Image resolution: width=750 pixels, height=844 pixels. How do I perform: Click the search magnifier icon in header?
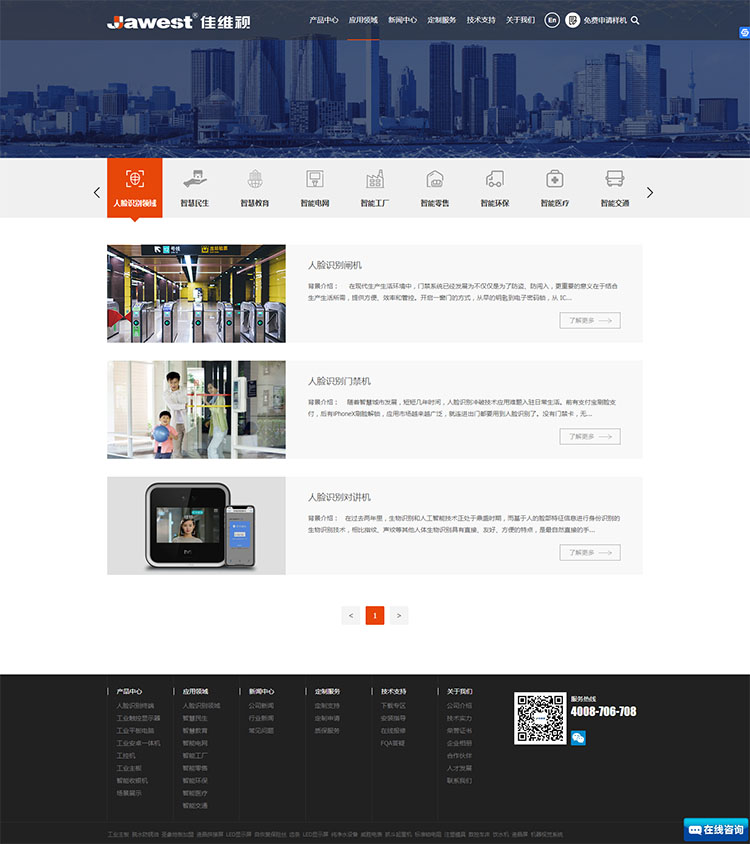tap(635, 20)
